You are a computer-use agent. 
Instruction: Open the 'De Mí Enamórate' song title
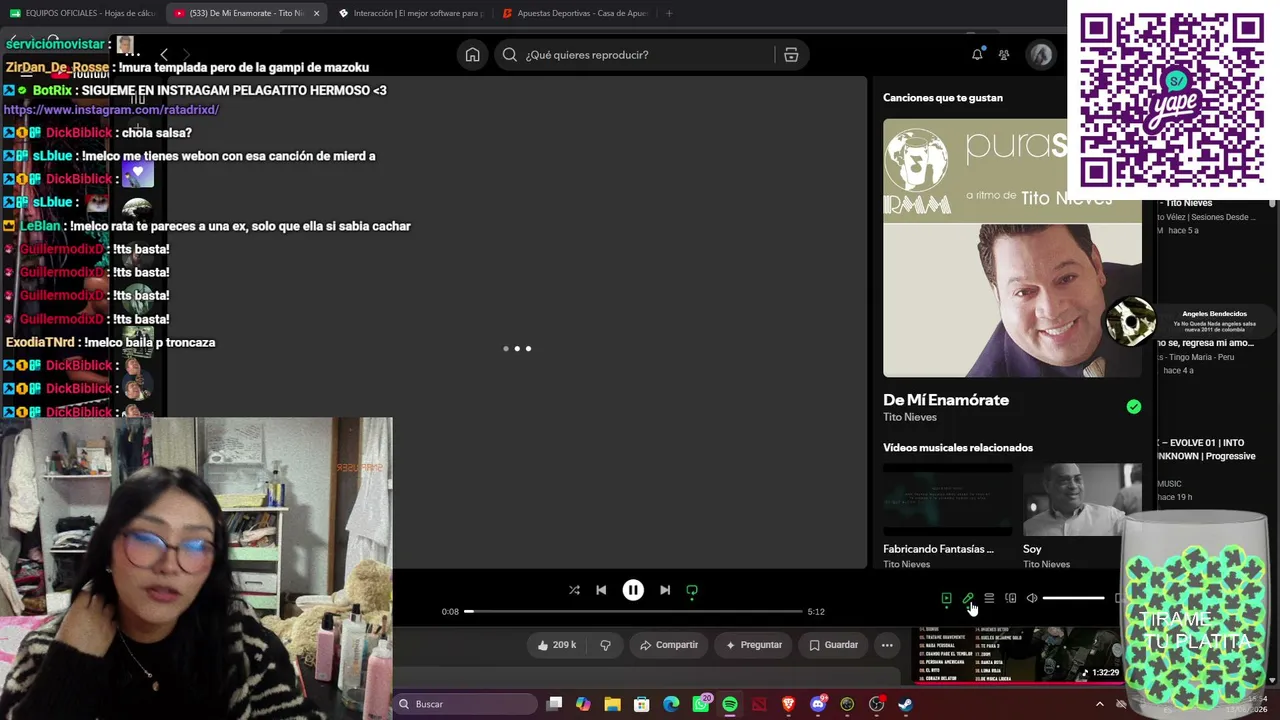point(946,400)
